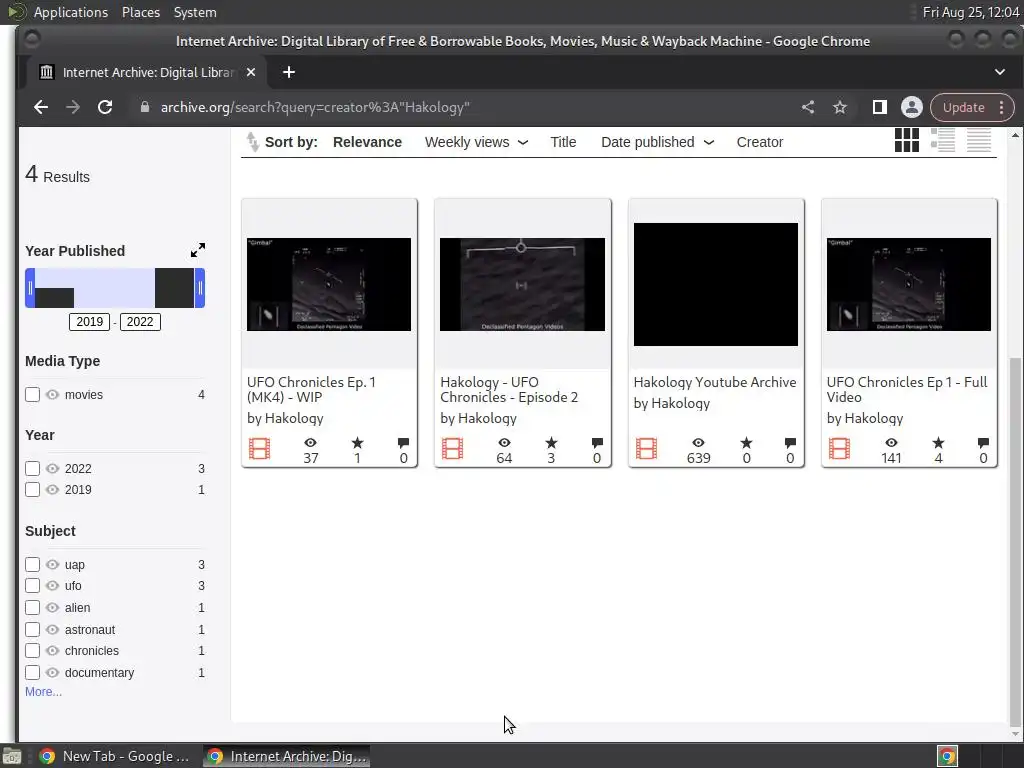Check the chronicles subject filter

(x=32, y=650)
